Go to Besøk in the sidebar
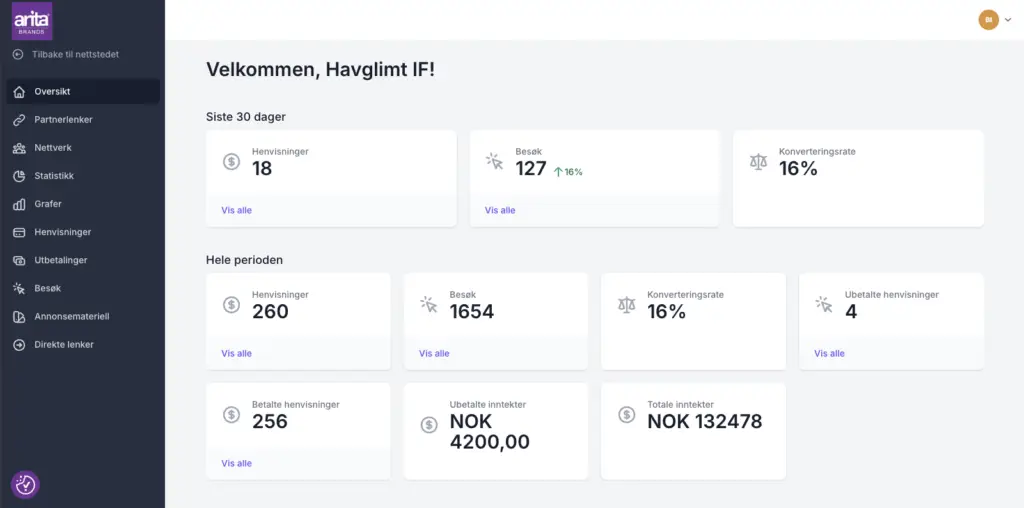Screen dimensions: 1024x508 47,288
